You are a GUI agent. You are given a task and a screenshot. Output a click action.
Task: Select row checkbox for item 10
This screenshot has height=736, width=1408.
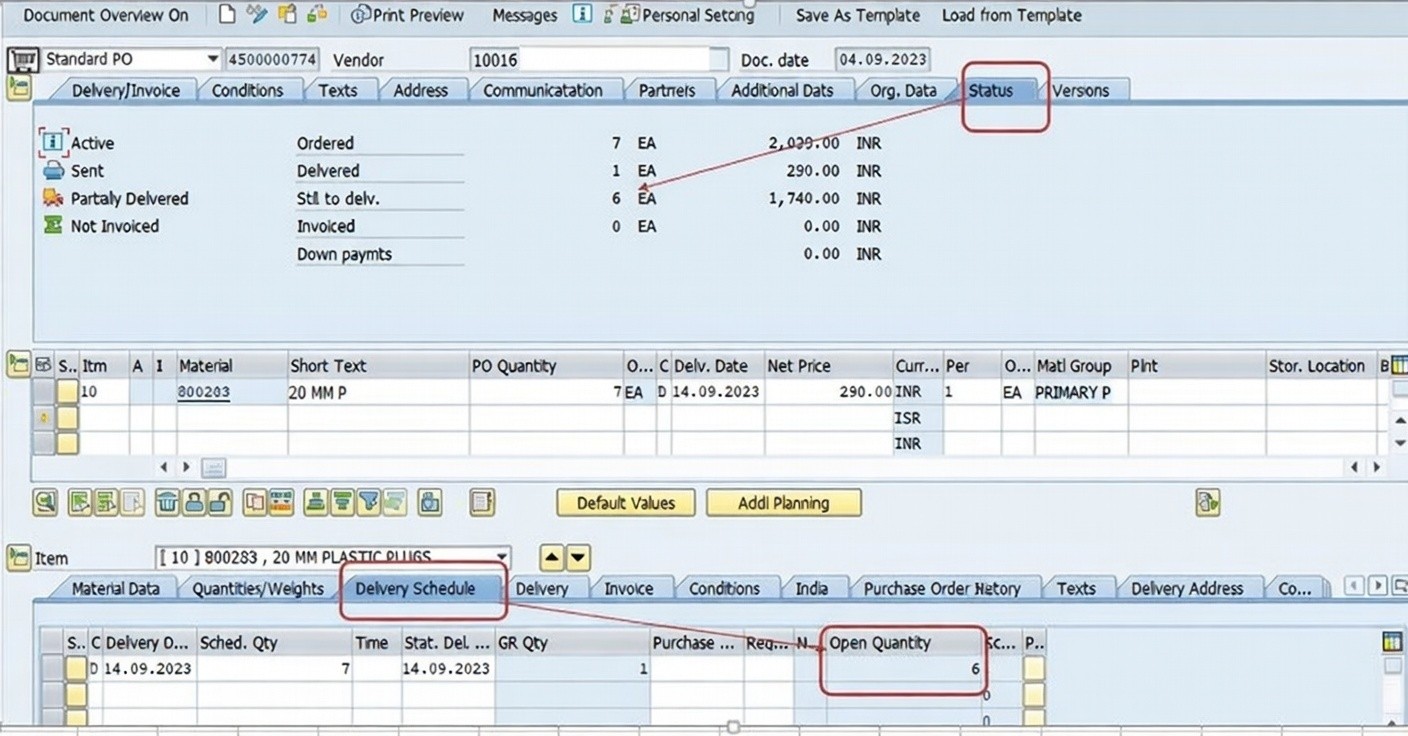tap(66, 393)
